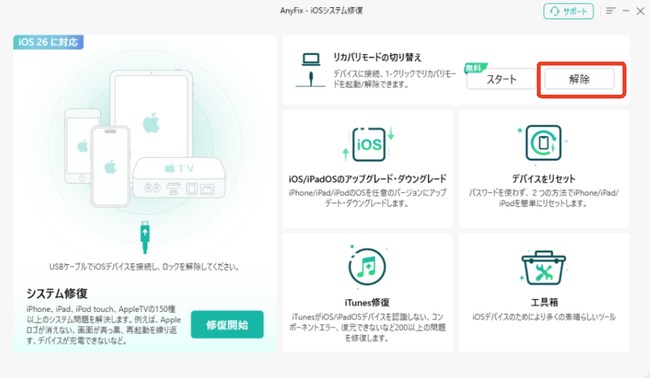This screenshot has width=650, height=379.
Task: Click the サポート support button
Action: click(568, 11)
